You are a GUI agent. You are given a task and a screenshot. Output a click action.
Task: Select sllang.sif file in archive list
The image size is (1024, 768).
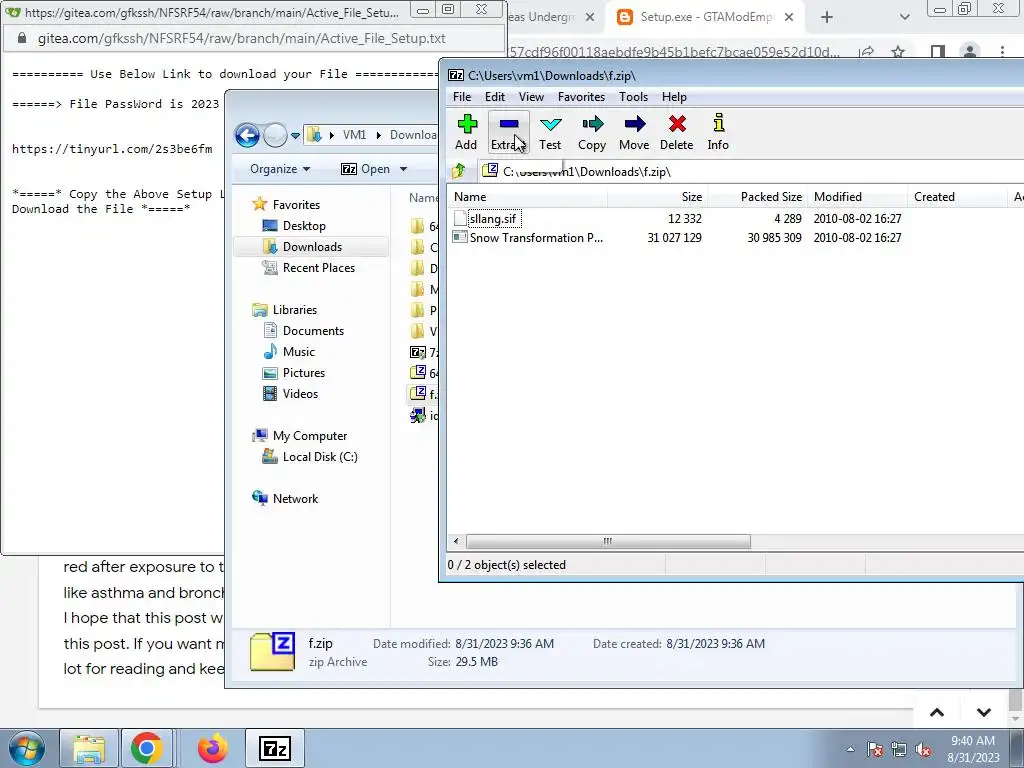[493, 219]
